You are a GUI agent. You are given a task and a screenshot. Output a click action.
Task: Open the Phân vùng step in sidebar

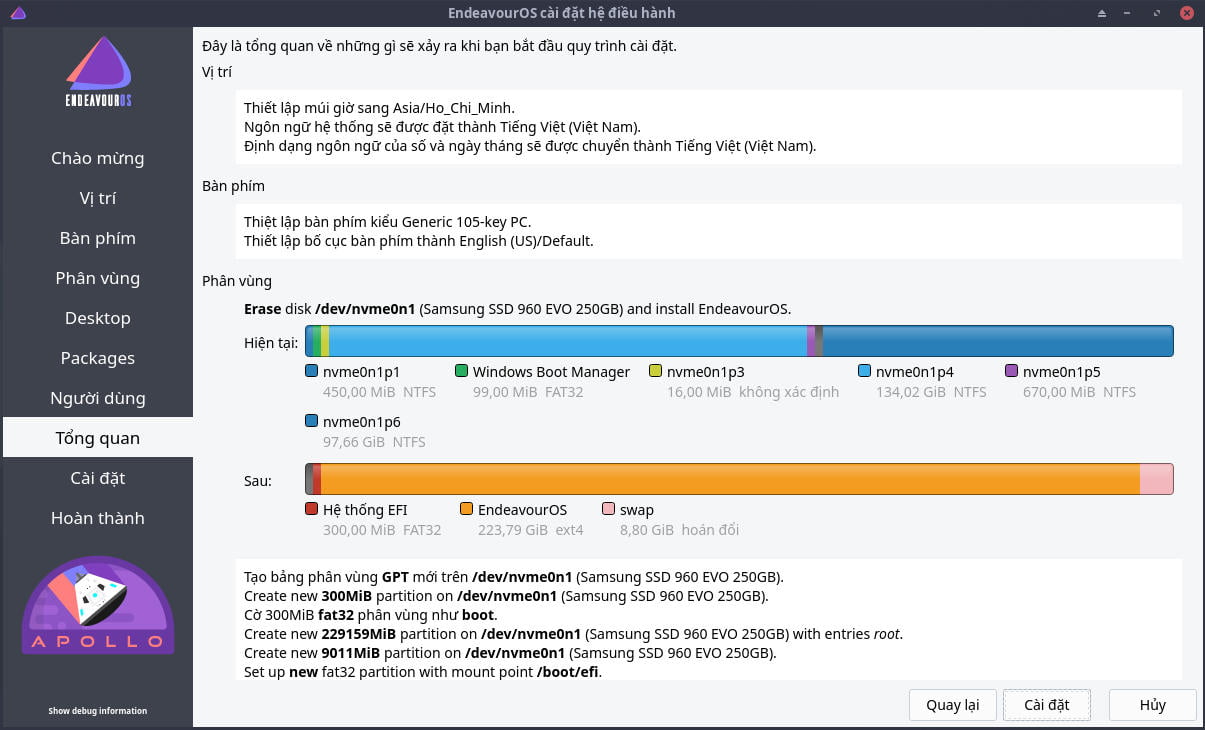tap(98, 278)
